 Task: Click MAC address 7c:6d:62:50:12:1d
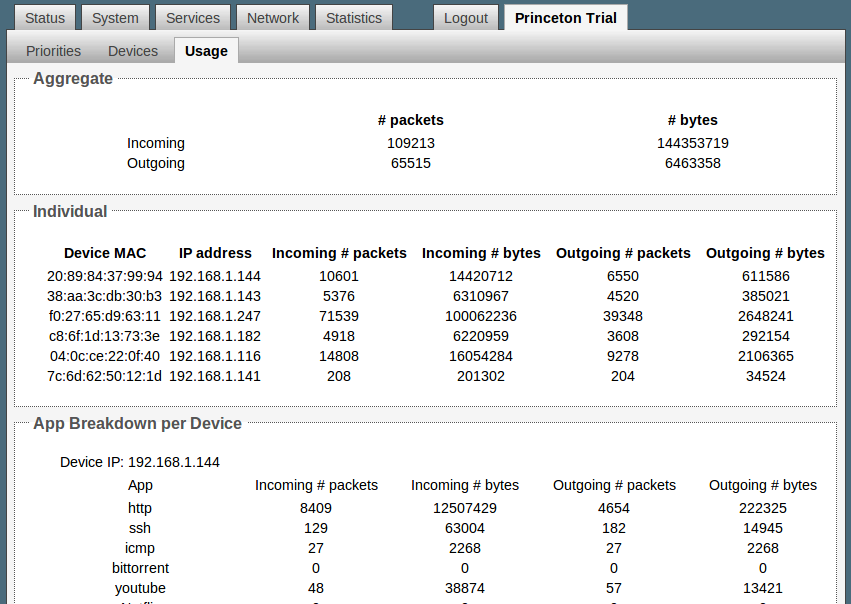tap(104, 376)
